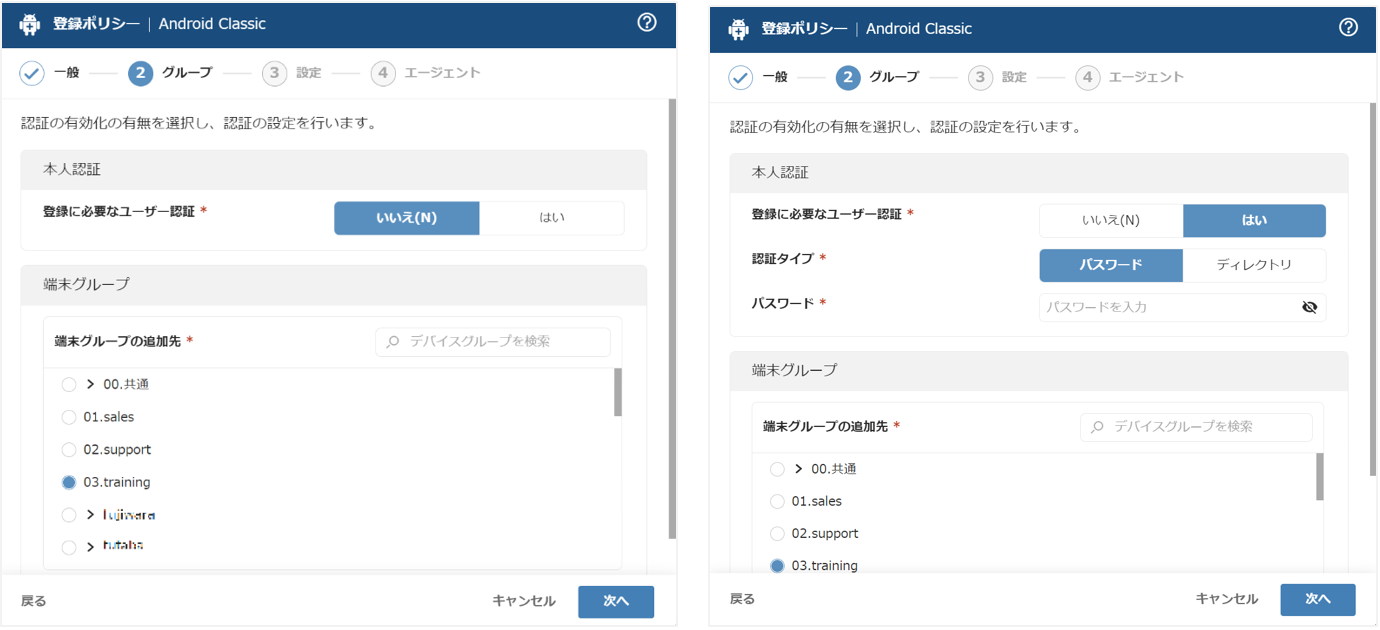Screen dimensions: 1380x630
Task: Focus device group search field in right dialog
Action: tap(1197, 427)
